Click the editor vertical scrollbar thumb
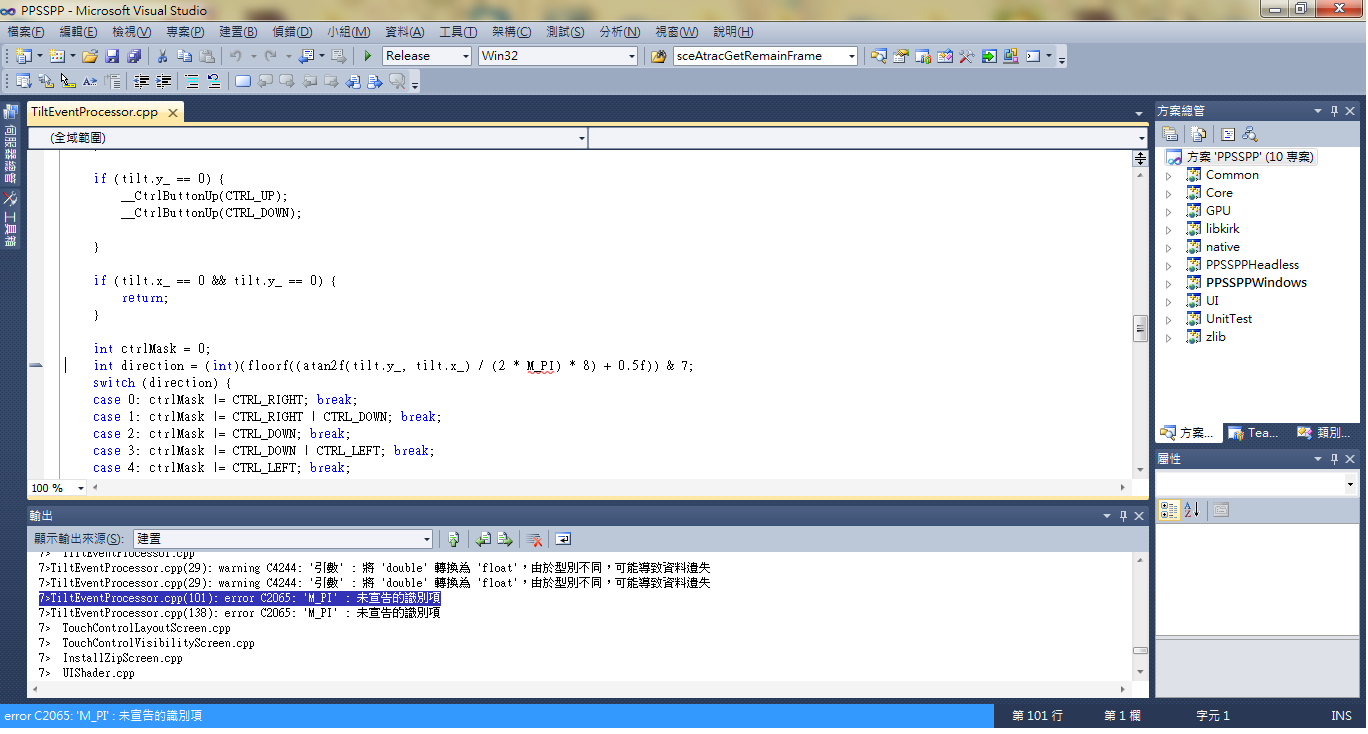Viewport: 1368px width, 734px height. [1139, 328]
